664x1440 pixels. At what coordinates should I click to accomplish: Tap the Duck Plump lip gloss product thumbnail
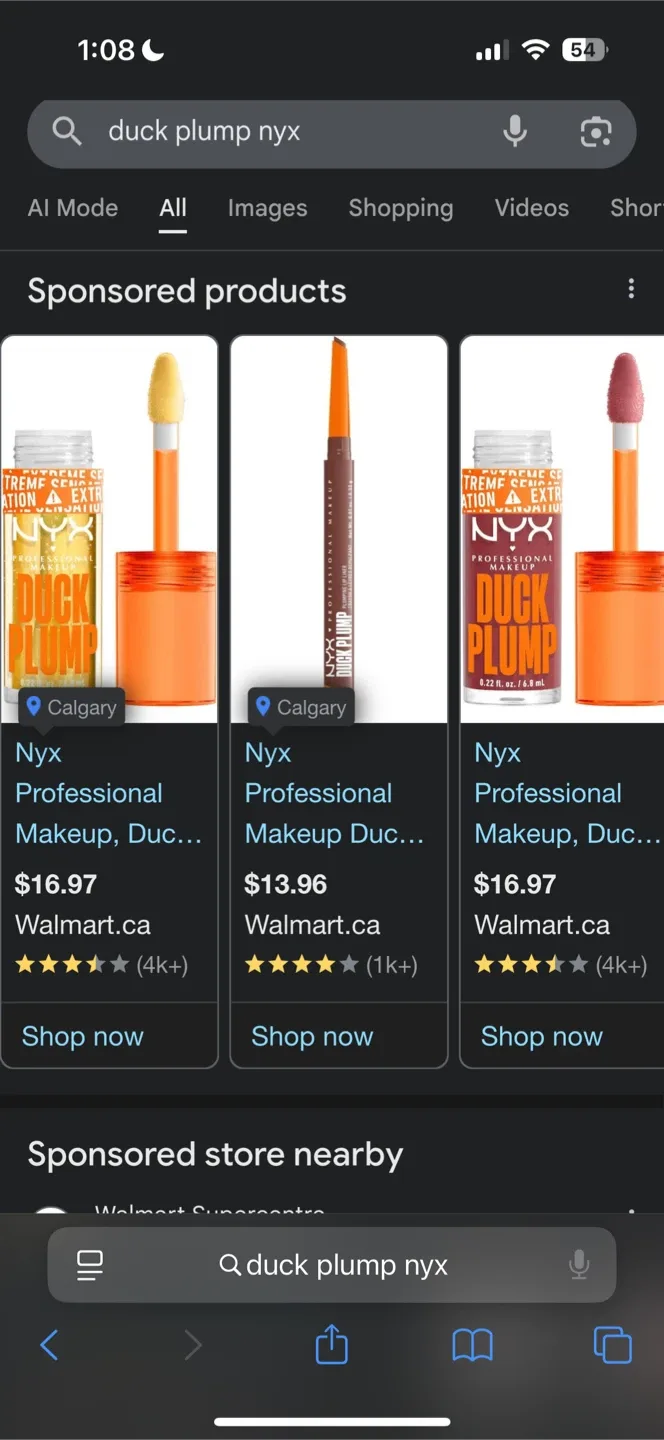click(x=109, y=520)
